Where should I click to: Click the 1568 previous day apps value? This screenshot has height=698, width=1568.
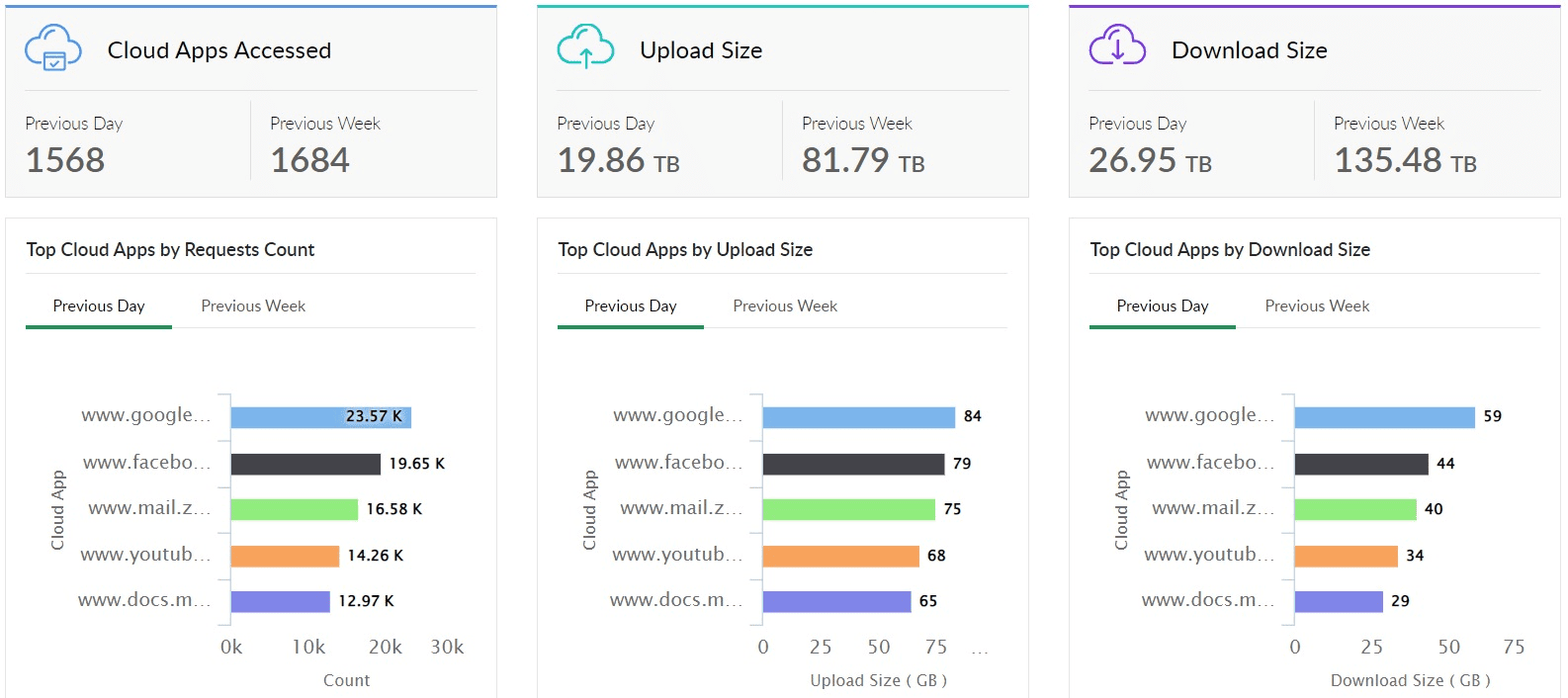pyautogui.click(x=65, y=160)
